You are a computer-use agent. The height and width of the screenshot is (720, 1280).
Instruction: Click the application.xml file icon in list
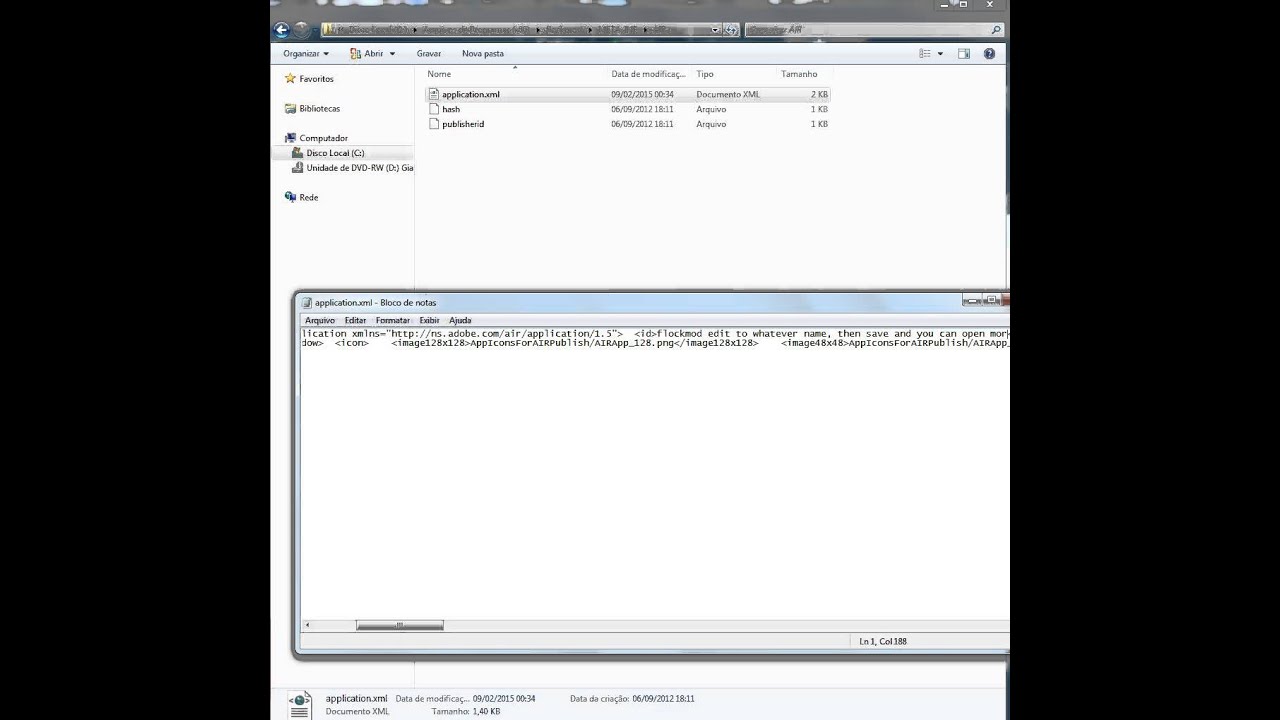[x=434, y=94]
